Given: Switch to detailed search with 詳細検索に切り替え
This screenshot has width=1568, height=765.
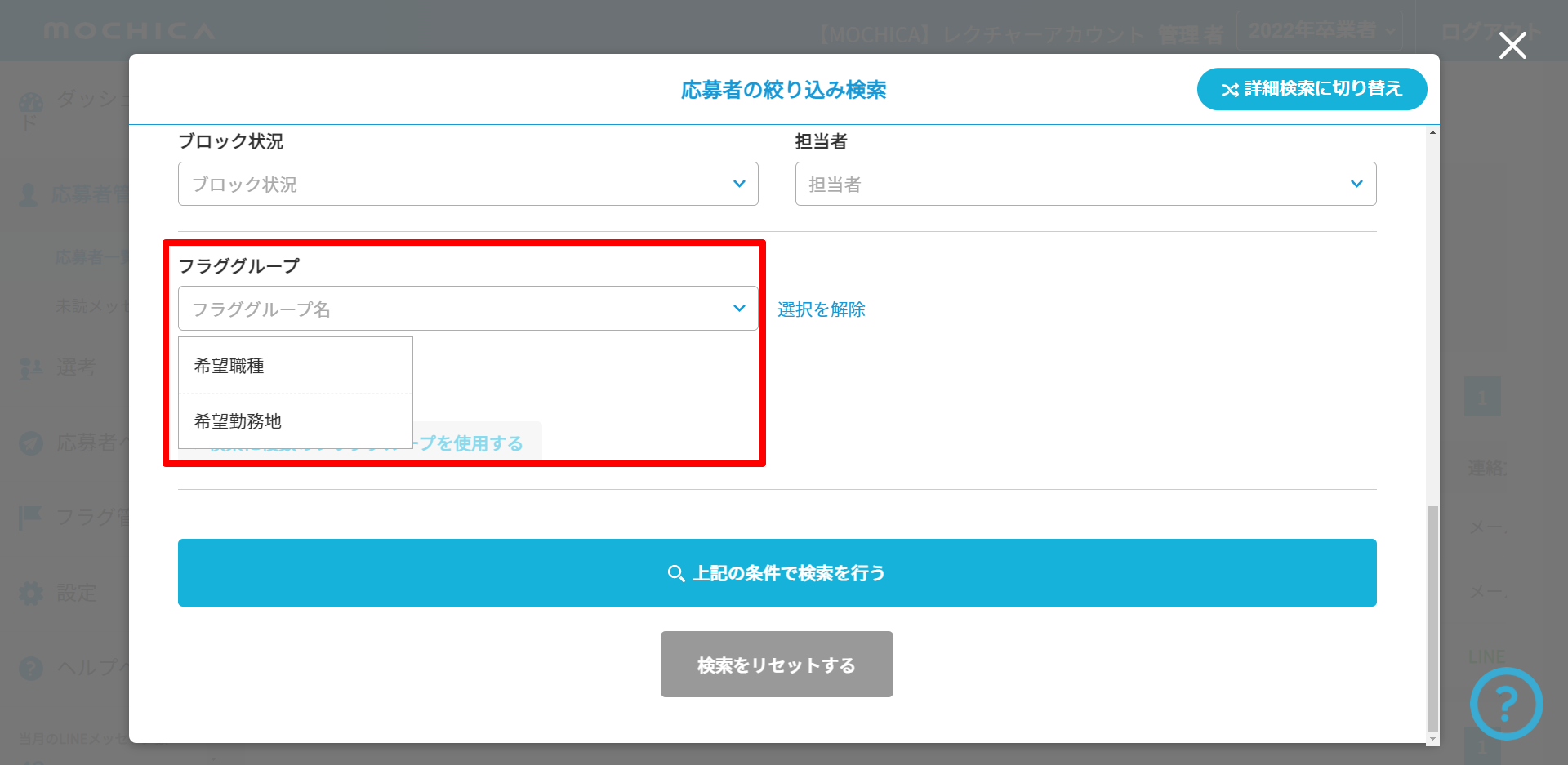Looking at the screenshot, I should click(x=1312, y=89).
